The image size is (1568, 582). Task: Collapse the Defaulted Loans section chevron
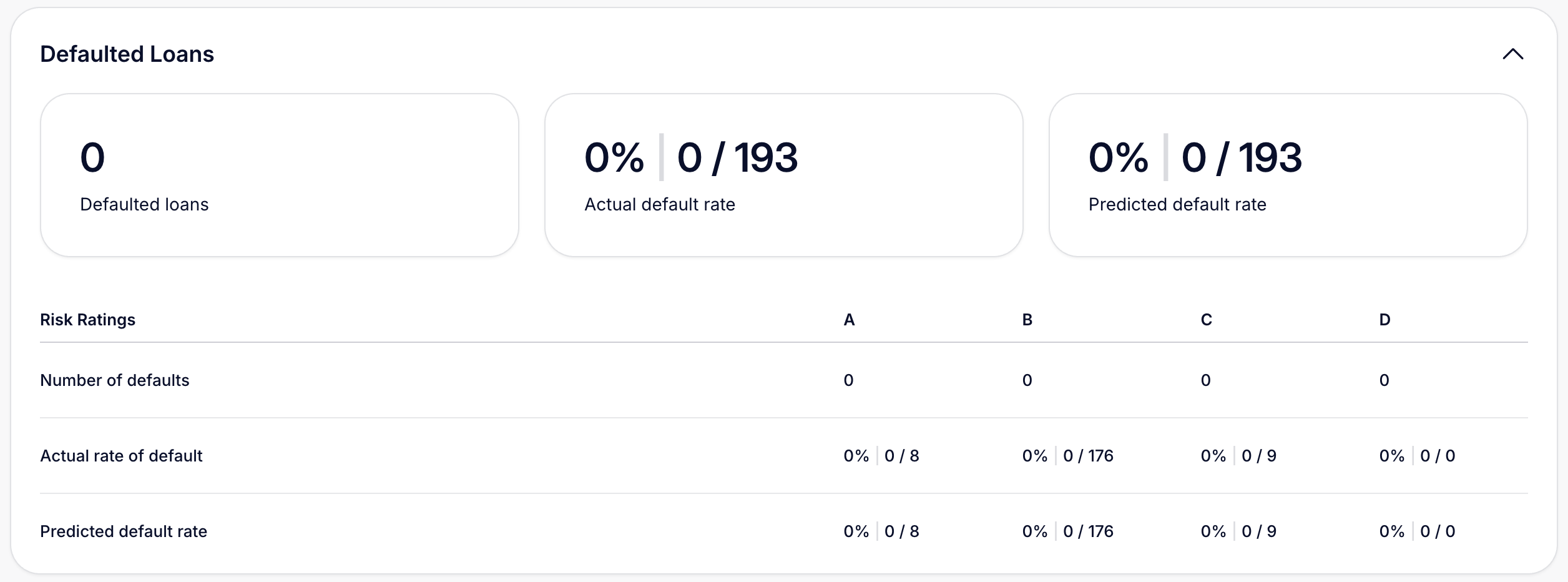1512,54
